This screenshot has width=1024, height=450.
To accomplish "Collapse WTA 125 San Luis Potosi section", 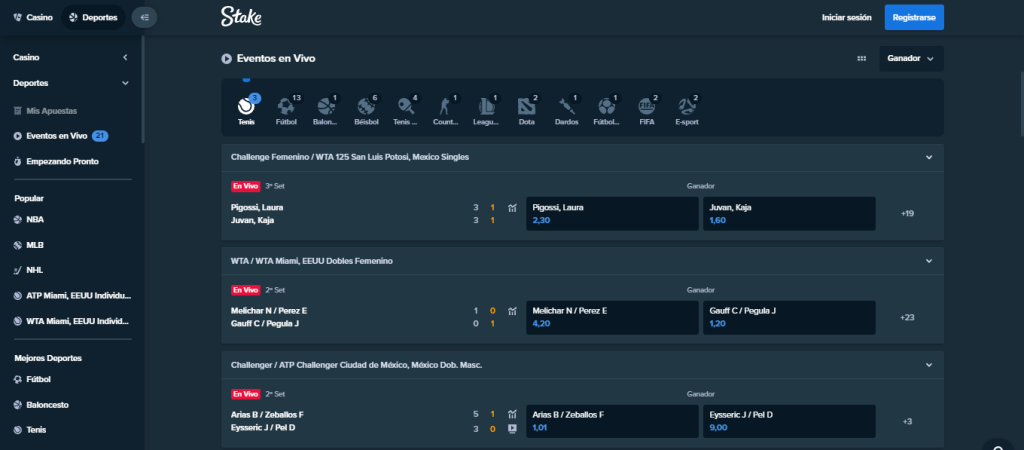I will pos(929,157).
